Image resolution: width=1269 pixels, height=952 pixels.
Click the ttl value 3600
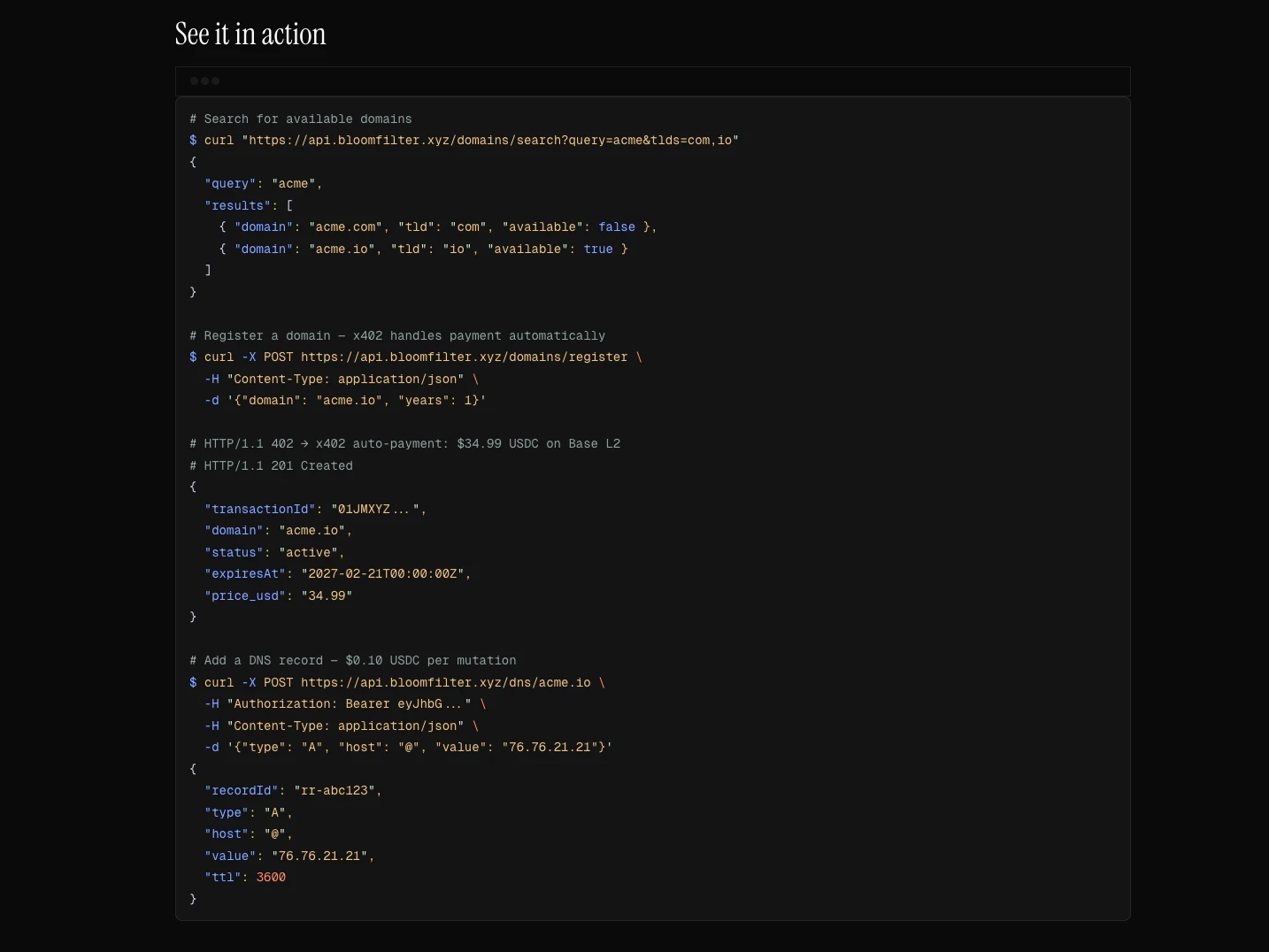271,878
